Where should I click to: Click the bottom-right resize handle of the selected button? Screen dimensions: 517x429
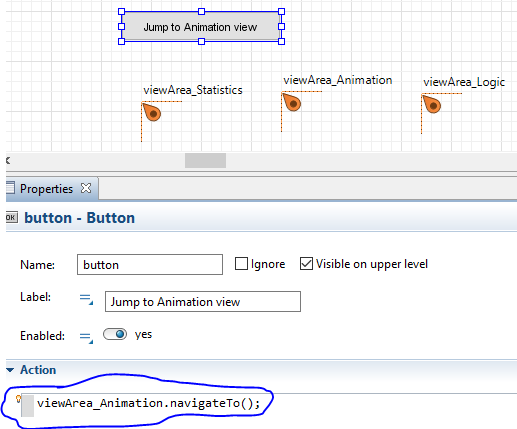coord(281,41)
